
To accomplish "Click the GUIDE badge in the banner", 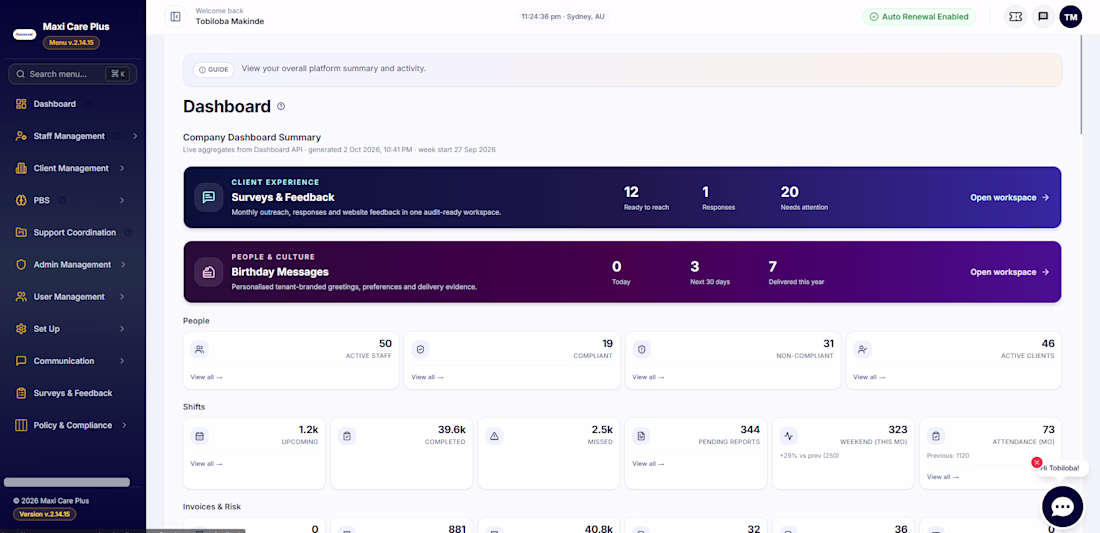I will tap(213, 70).
